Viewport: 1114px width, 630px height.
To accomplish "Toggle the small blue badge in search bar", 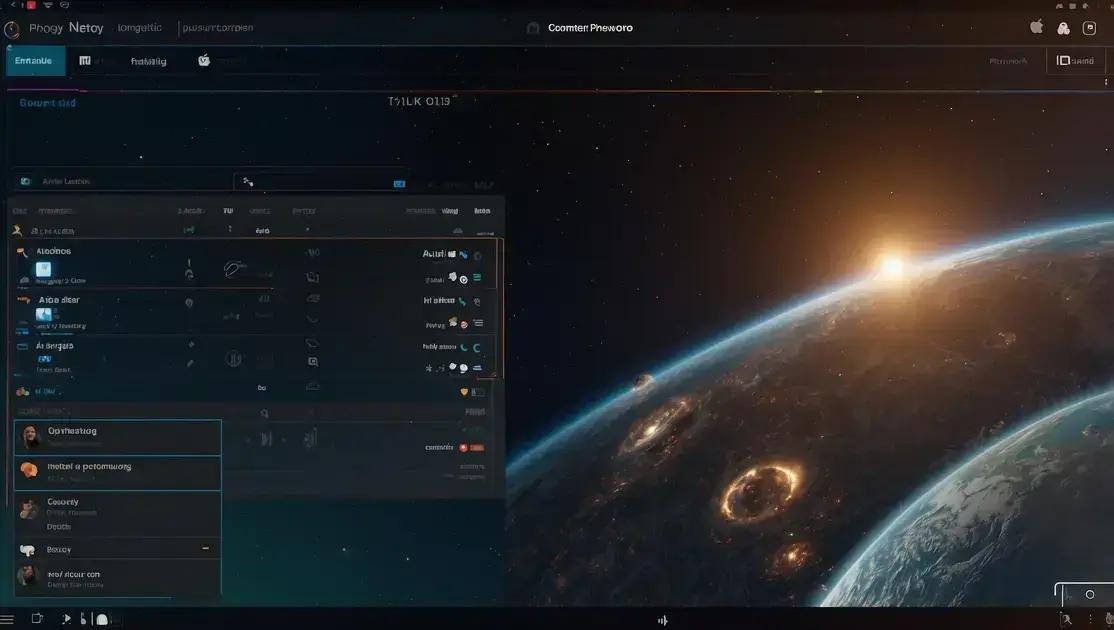I will [399, 184].
